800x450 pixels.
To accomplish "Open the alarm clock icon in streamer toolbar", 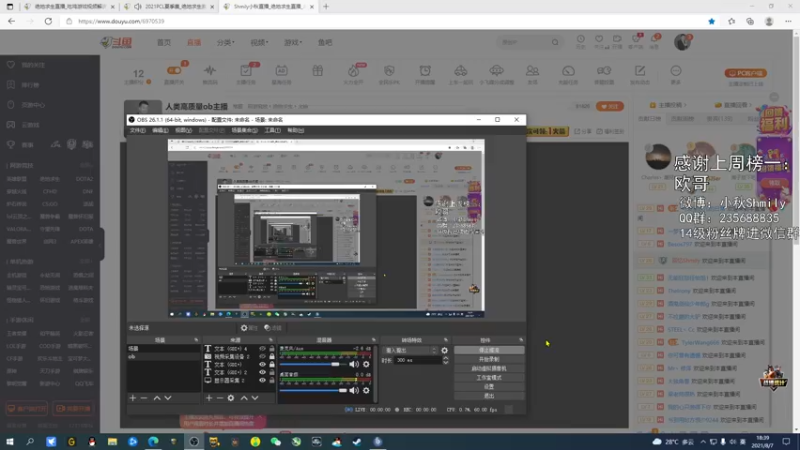I will pyautogui.click(x=425, y=71).
